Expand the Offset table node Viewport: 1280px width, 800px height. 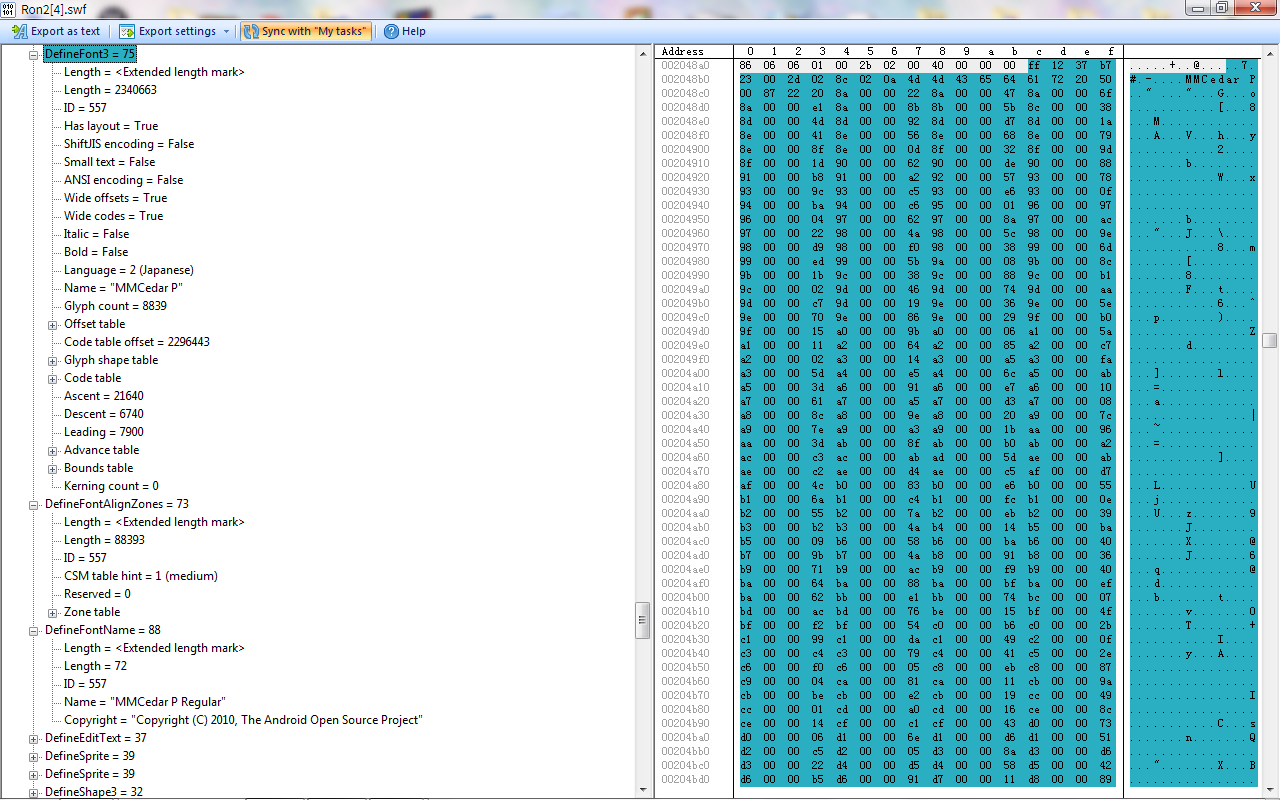tap(53, 324)
